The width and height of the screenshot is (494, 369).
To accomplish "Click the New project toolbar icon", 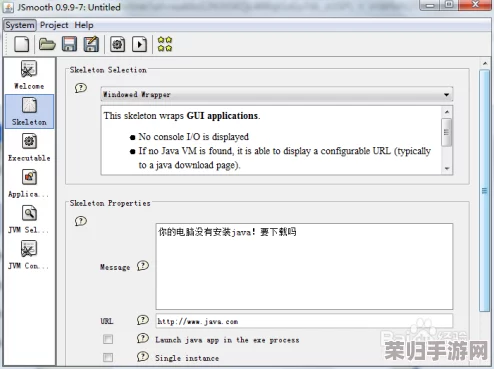I will (22, 44).
